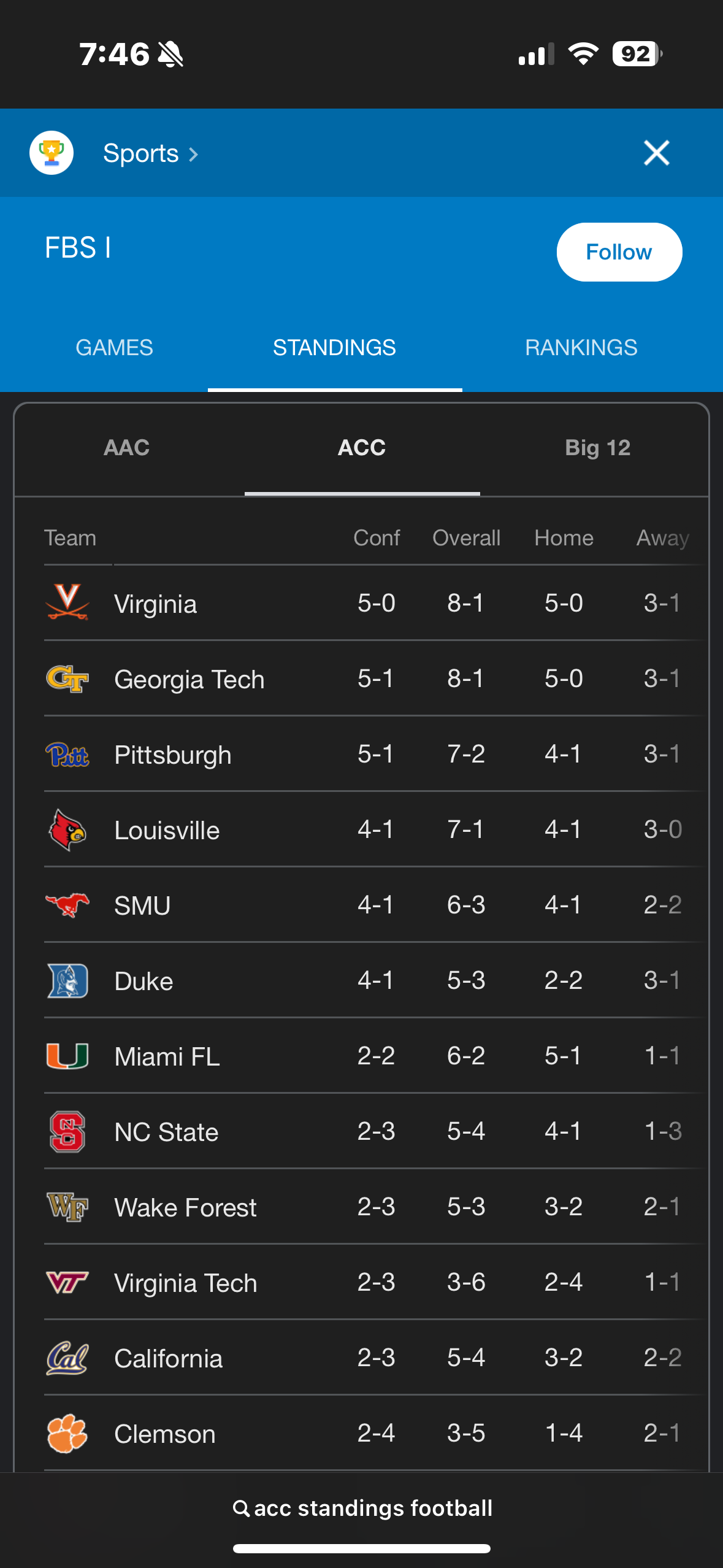This screenshot has width=723, height=1568.
Task: Switch to the GAMES tab
Action: pos(114,348)
